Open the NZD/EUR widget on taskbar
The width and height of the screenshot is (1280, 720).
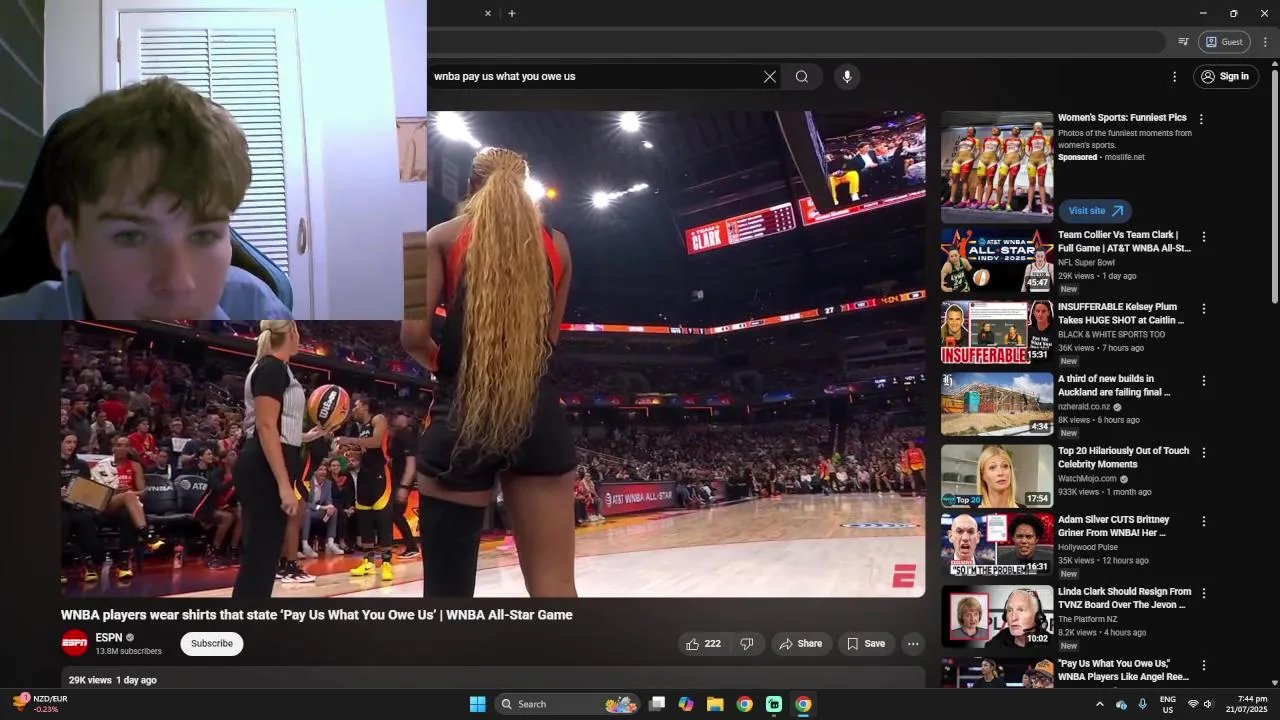point(40,704)
